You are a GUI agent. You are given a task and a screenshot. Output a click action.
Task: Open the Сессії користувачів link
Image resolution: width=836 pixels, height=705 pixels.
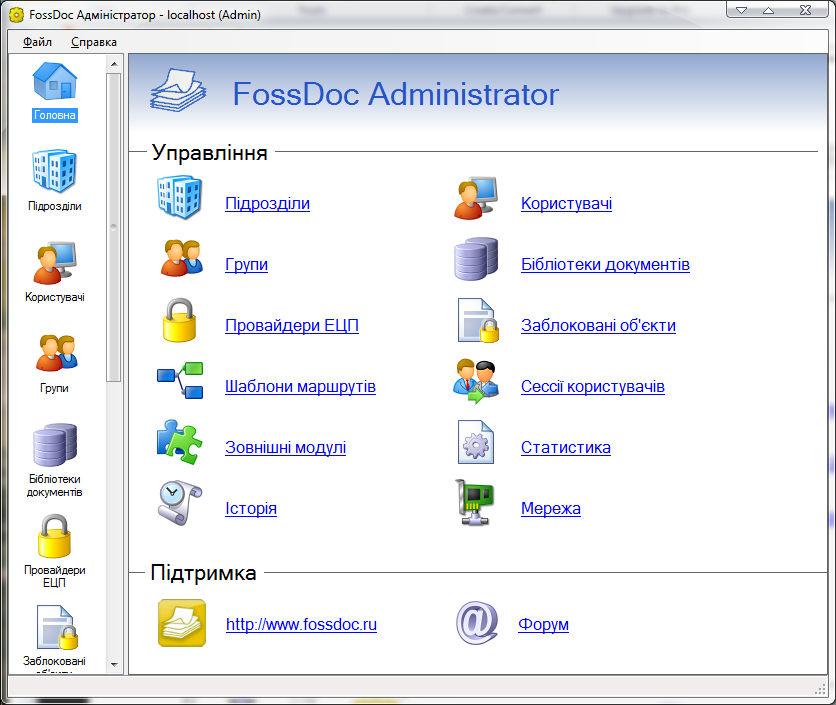592,386
